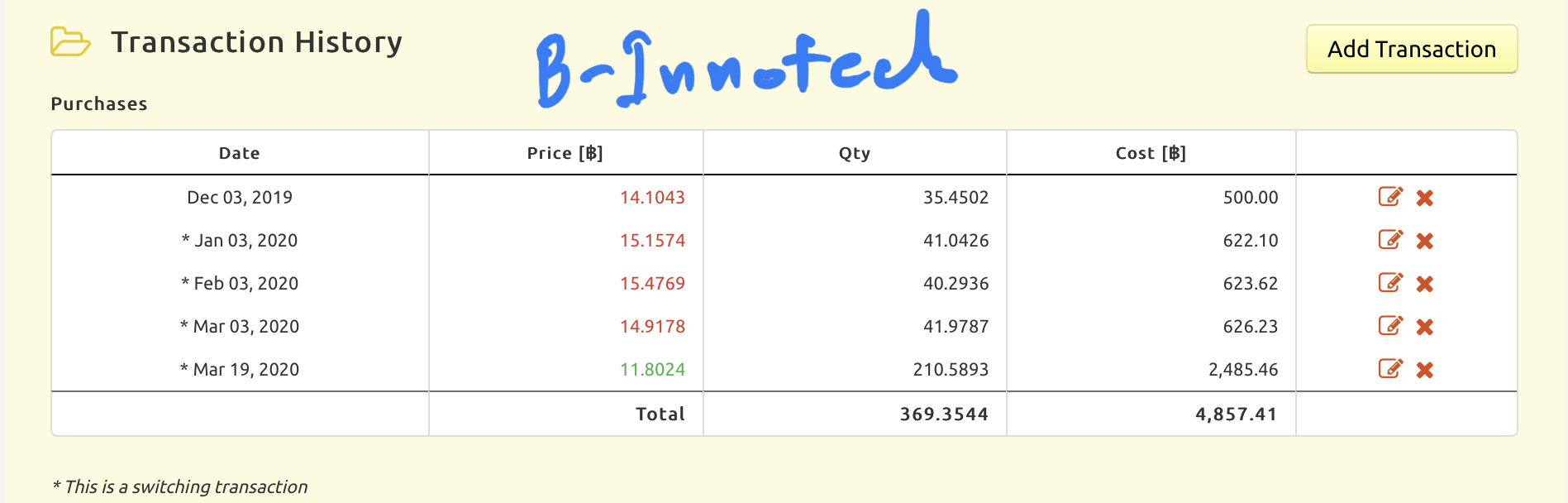Delete the Dec 03, 2019 transaction
The image size is (1568, 503).
(x=1424, y=198)
